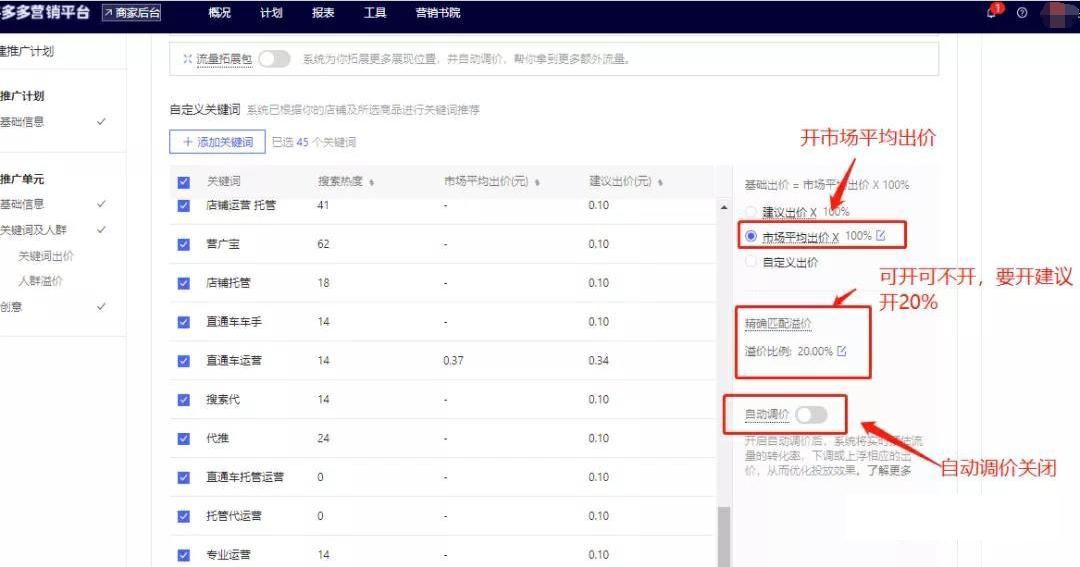1080x567 pixels.
Task: Select the 建议出价 X radio option
Action: [751, 212]
